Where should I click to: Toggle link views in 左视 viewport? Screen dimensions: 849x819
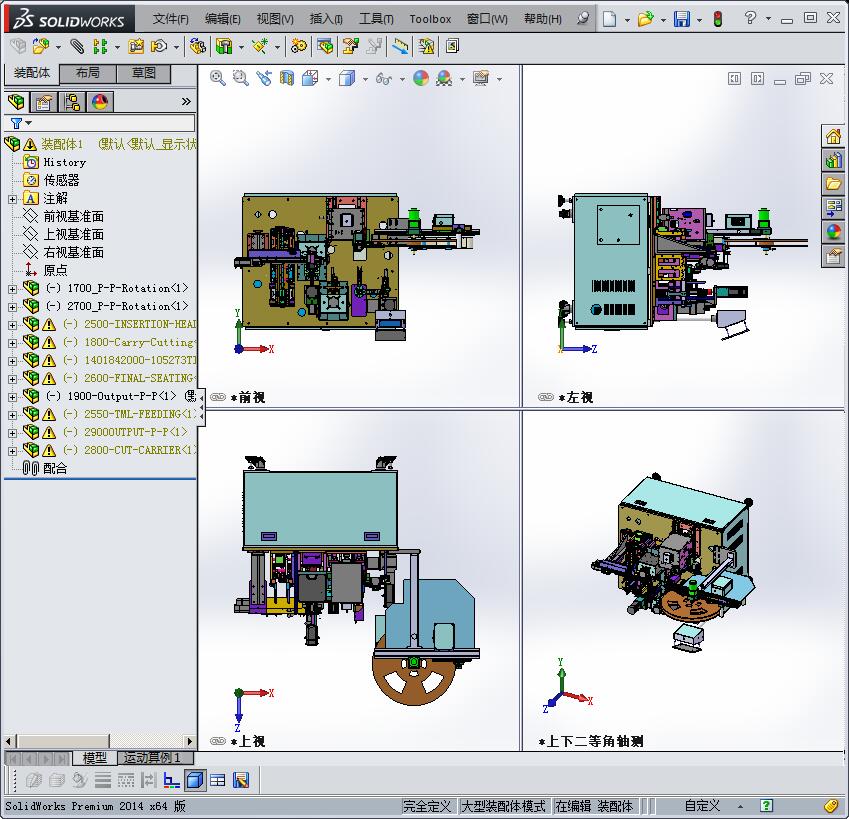546,397
